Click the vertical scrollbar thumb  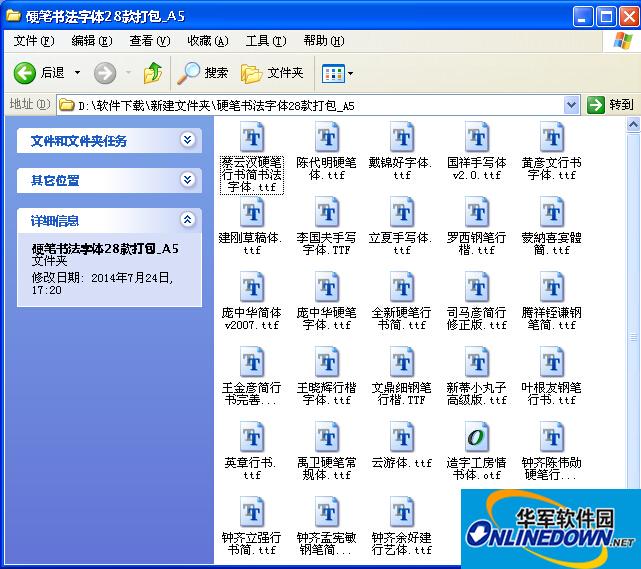633,337
